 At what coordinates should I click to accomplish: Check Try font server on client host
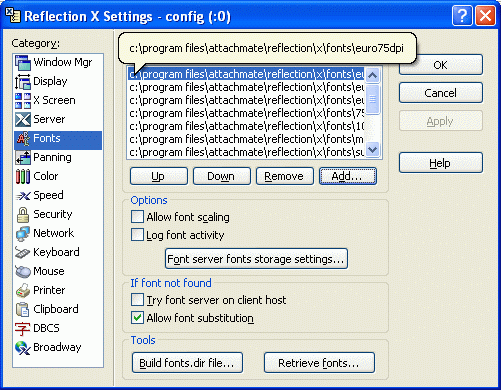[x=137, y=300]
